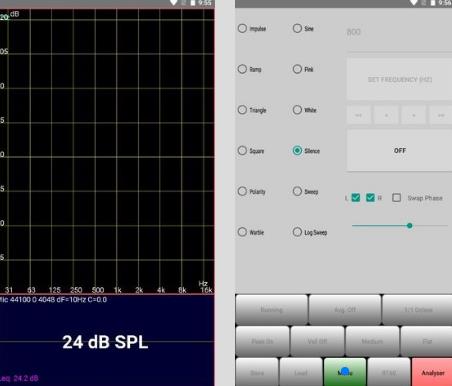Click the spectrum graph at 1k frequency label
The height and width of the screenshot is (386, 452).
click(x=118, y=290)
